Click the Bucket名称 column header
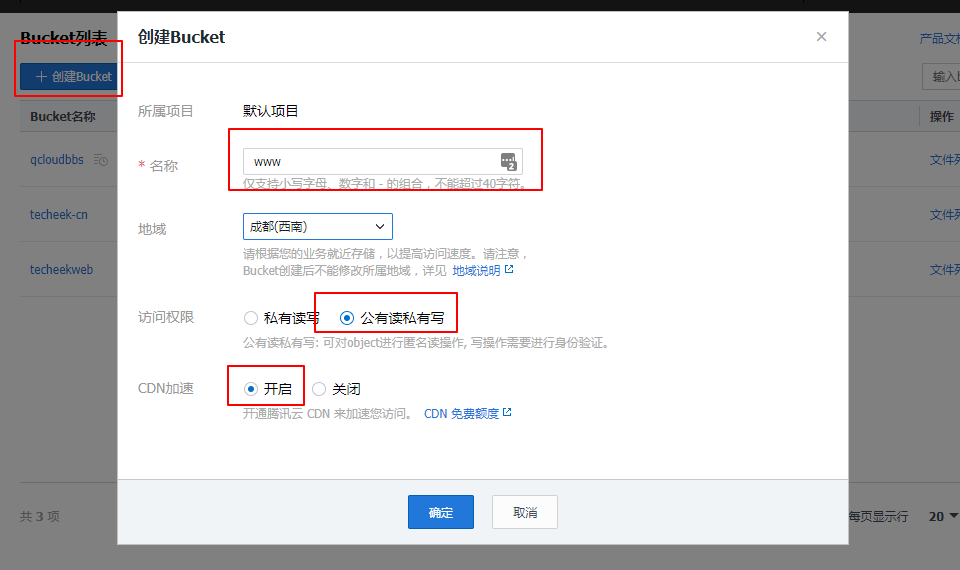The height and width of the screenshot is (570, 960). (x=62, y=117)
